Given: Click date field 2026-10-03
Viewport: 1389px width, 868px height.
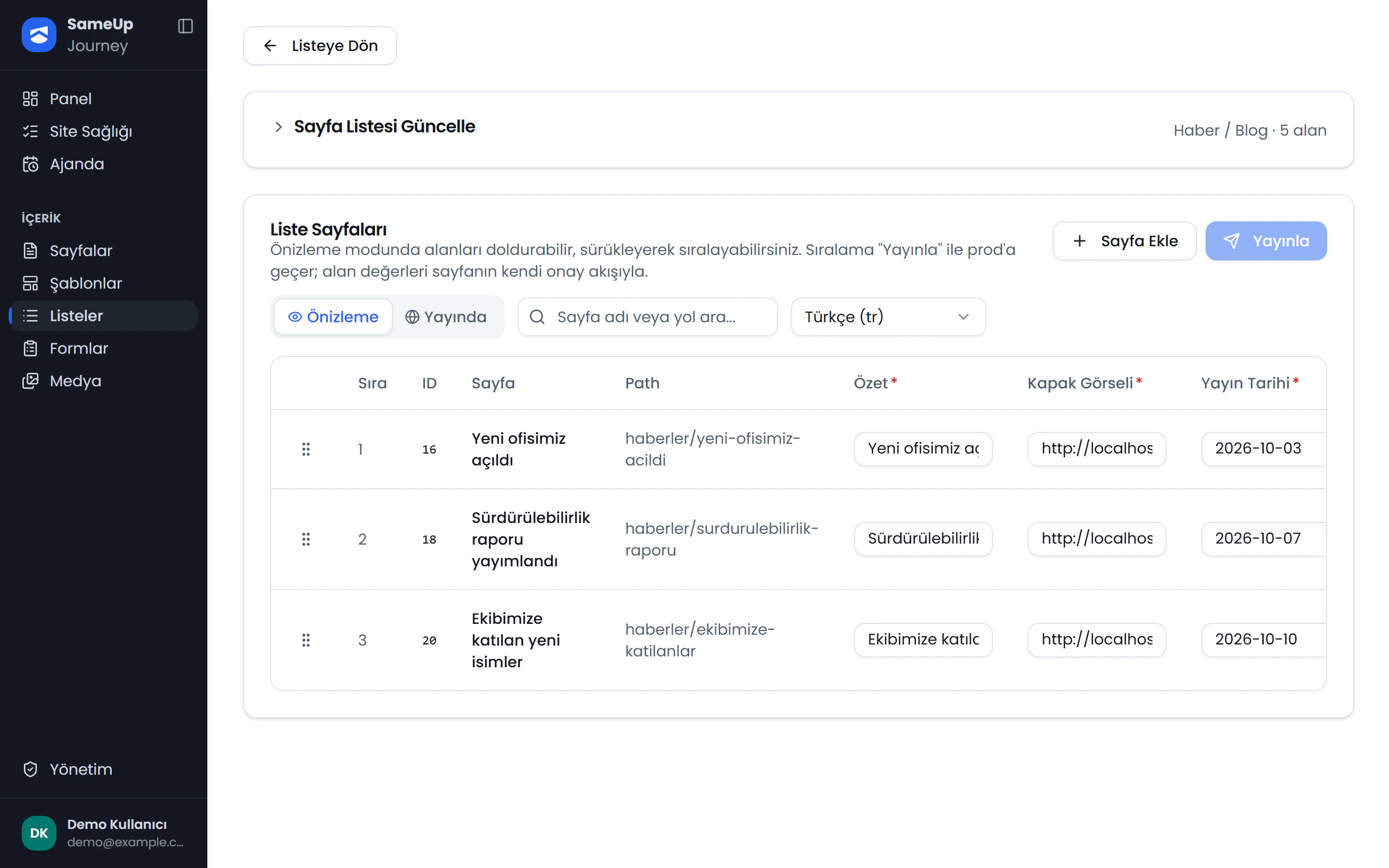Looking at the screenshot, I should (x=1263, y=449).
